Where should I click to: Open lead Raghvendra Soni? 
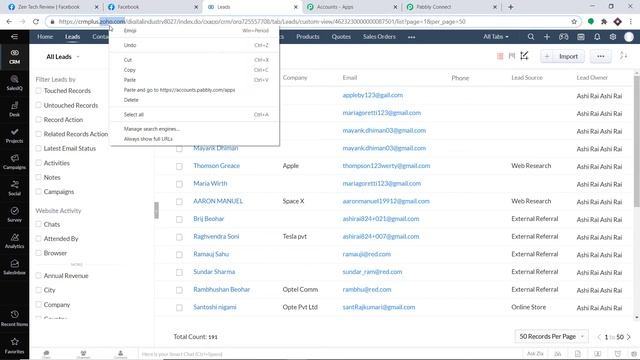pyautogui.click(x=216, y=236)
